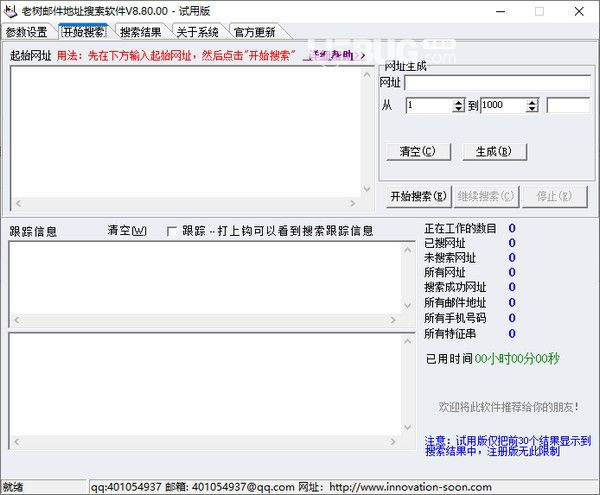
Task: Click the 欢迎将此软件推荐给你的朋友 text
Action: point(508,407)
